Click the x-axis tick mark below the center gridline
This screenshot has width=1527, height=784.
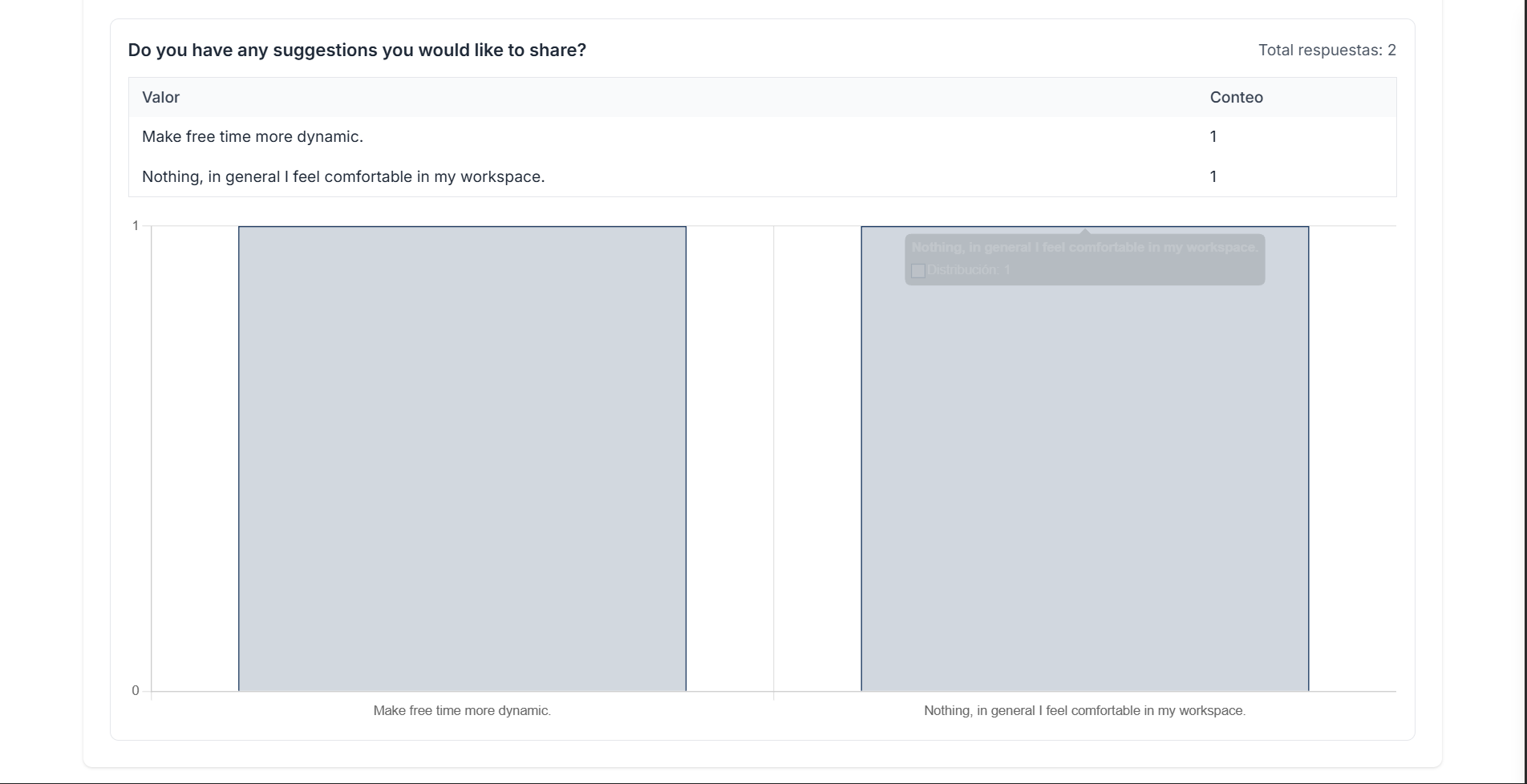(774, 696)
